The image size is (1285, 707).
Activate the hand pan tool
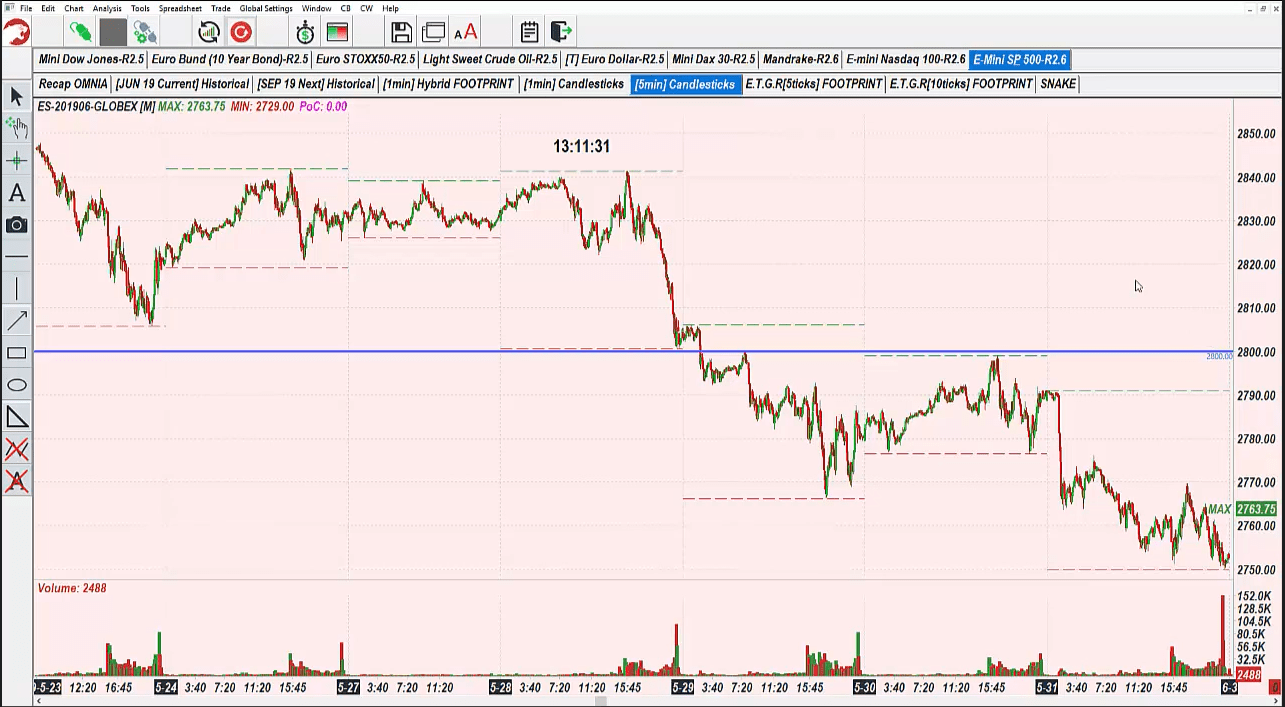16,127
